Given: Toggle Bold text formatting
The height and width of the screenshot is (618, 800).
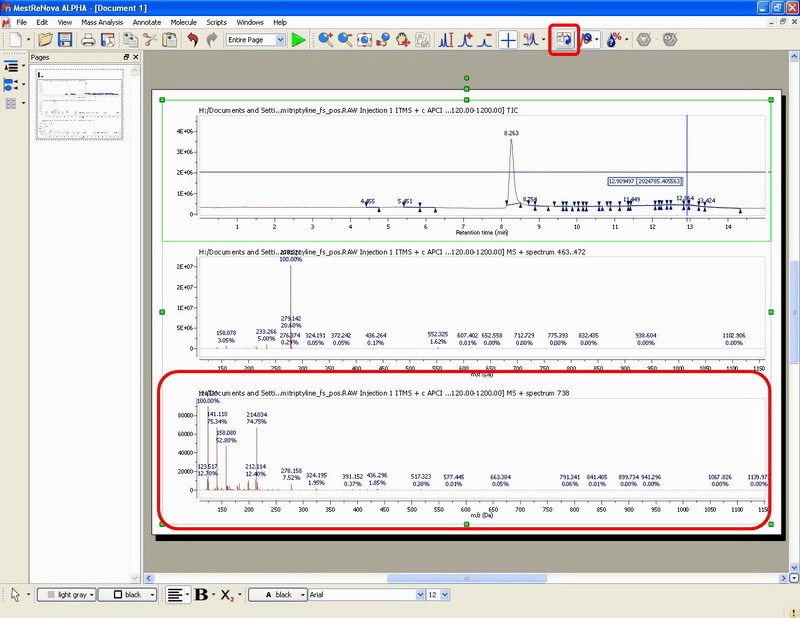Looking at the screenshot, I should tap(201, 595).
